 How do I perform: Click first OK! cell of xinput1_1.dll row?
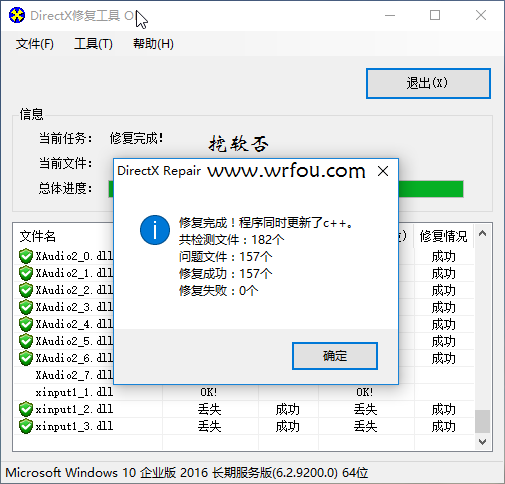tap(209, 392)
